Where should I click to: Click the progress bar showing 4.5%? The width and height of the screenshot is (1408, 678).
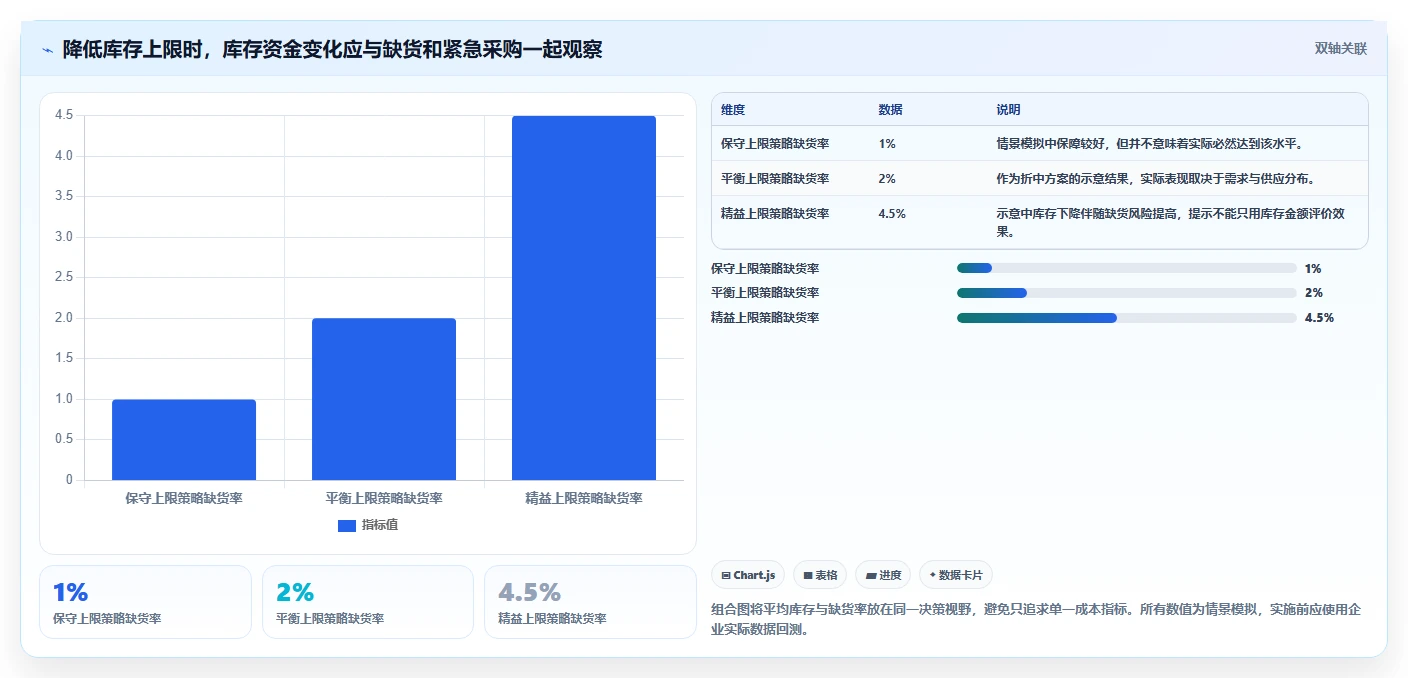click(1126, 318)
